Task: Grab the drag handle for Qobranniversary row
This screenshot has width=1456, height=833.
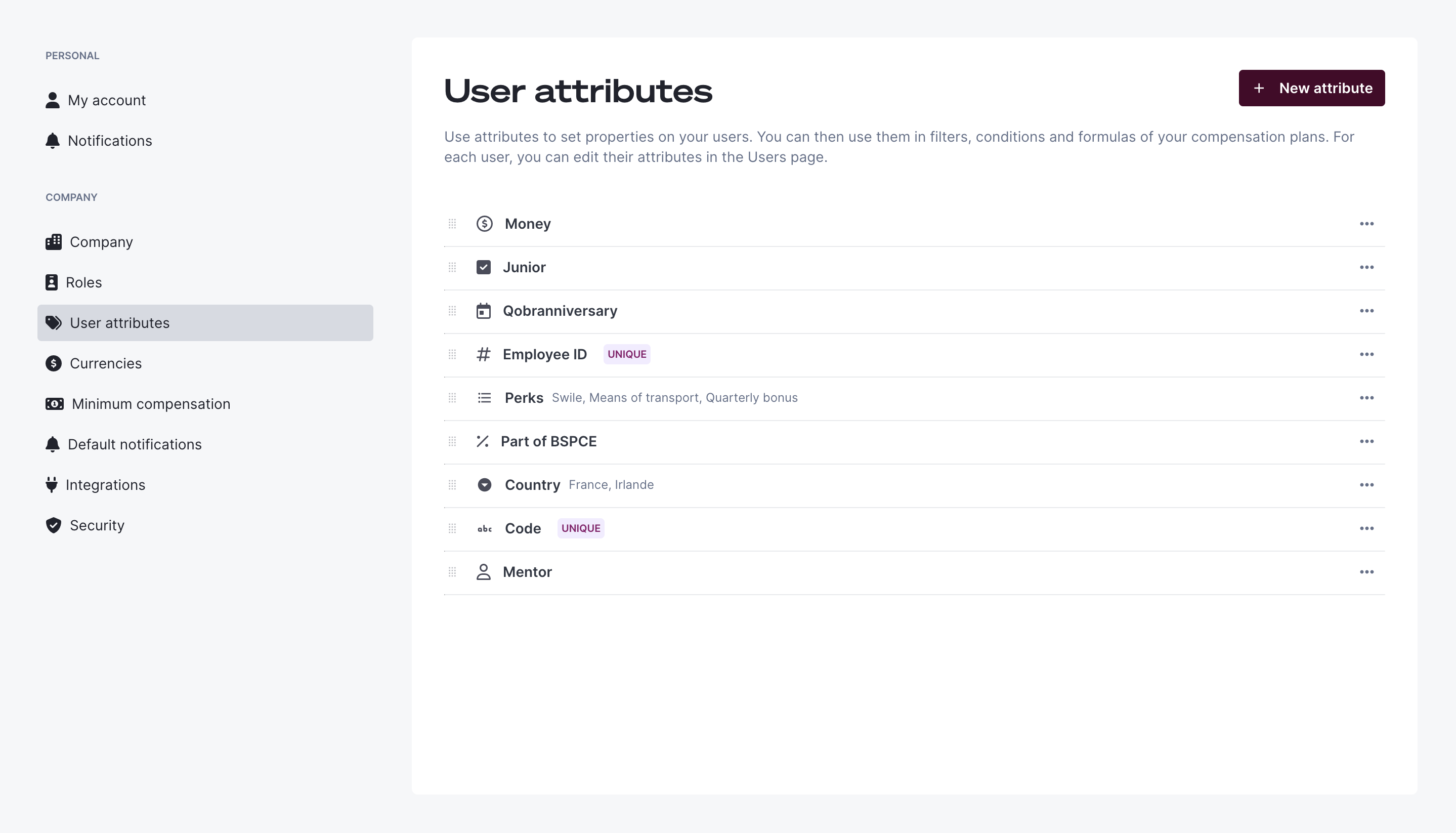Action: (x=452, y=311)
